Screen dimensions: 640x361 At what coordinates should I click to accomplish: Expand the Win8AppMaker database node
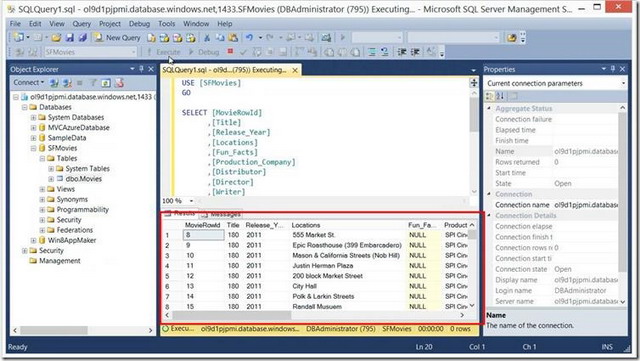tap(33, 240)
